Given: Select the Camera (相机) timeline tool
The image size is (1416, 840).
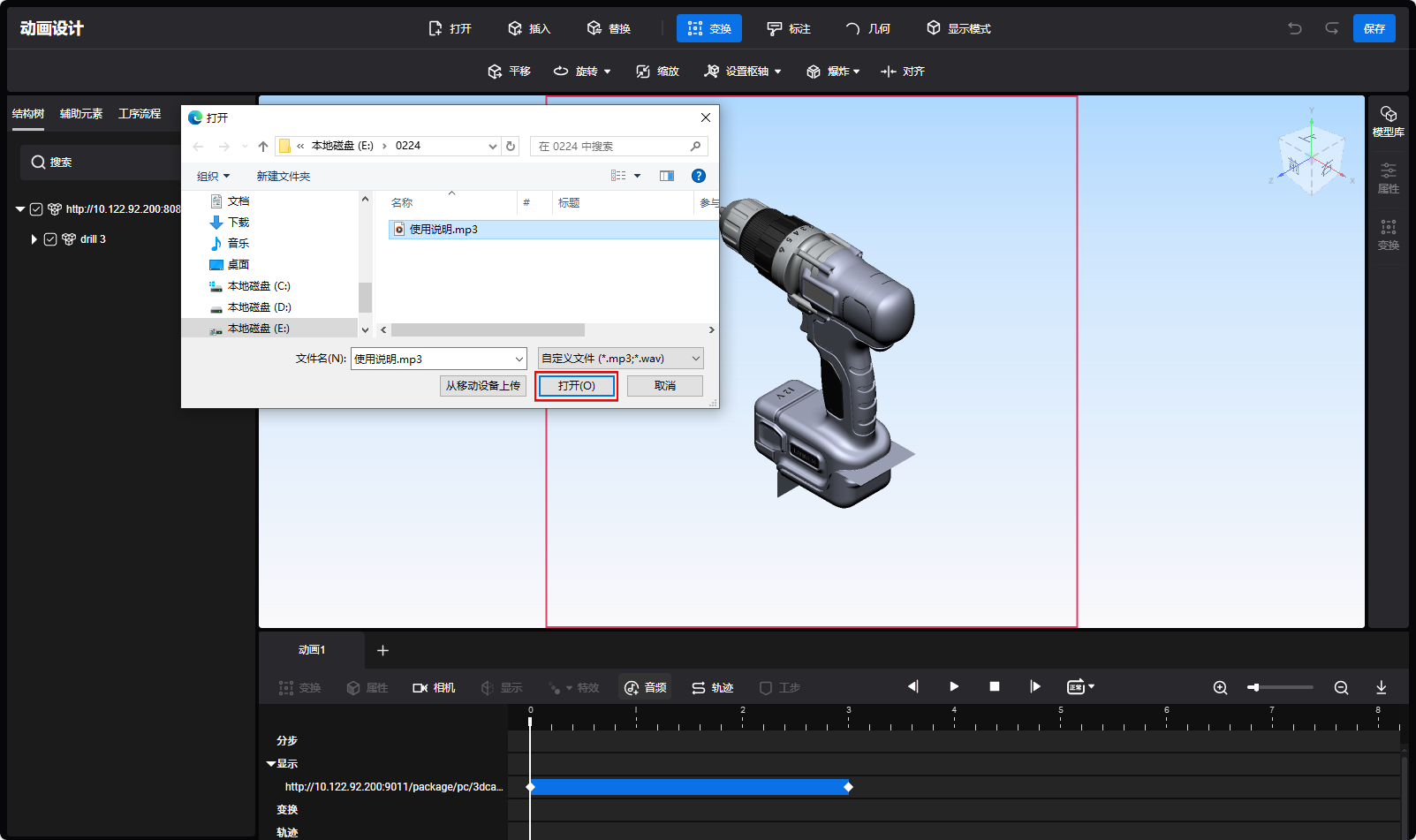Looking at the screenshot, I should tap(434, 687).
